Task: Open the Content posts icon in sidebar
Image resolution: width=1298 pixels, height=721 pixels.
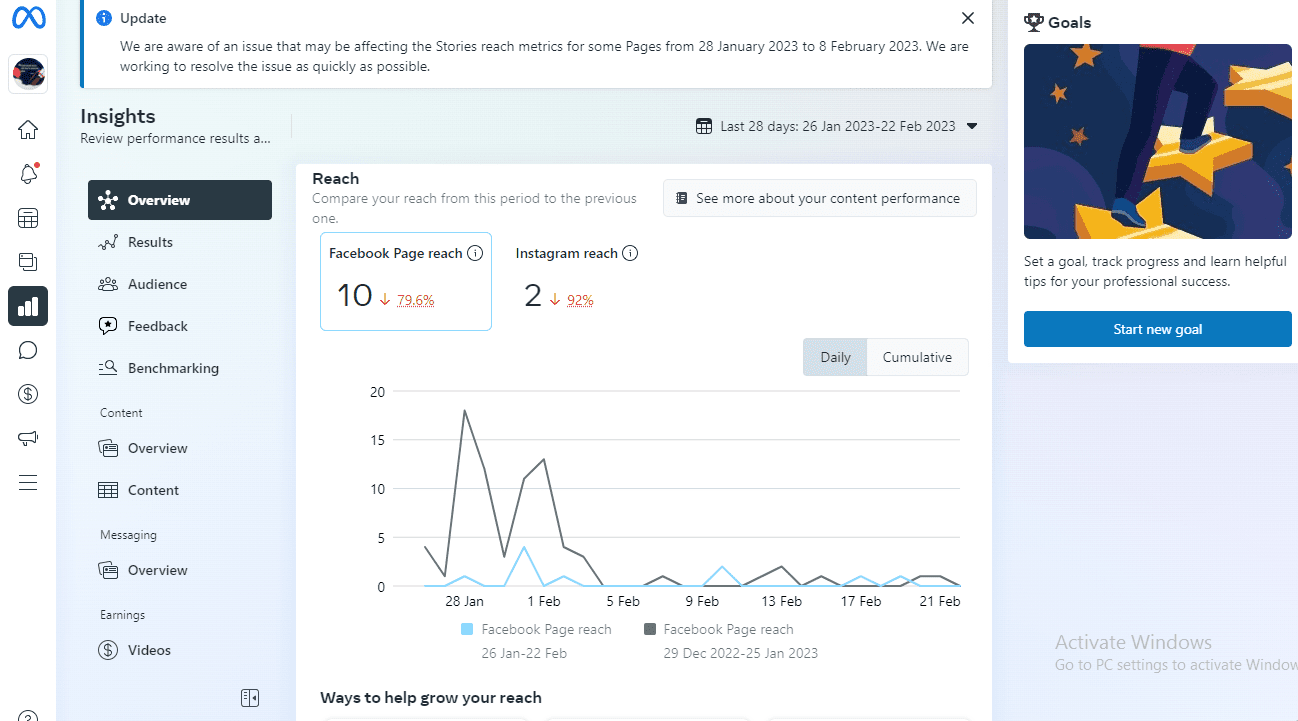Action: (28, 262)
